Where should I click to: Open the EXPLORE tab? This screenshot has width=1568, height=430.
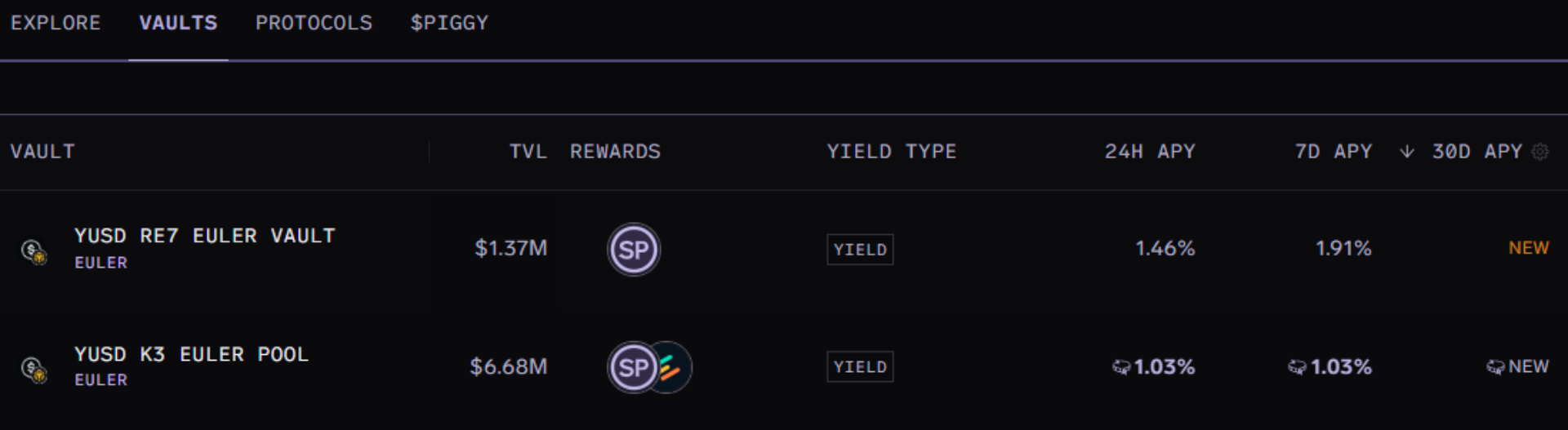[x=56, y=23]
